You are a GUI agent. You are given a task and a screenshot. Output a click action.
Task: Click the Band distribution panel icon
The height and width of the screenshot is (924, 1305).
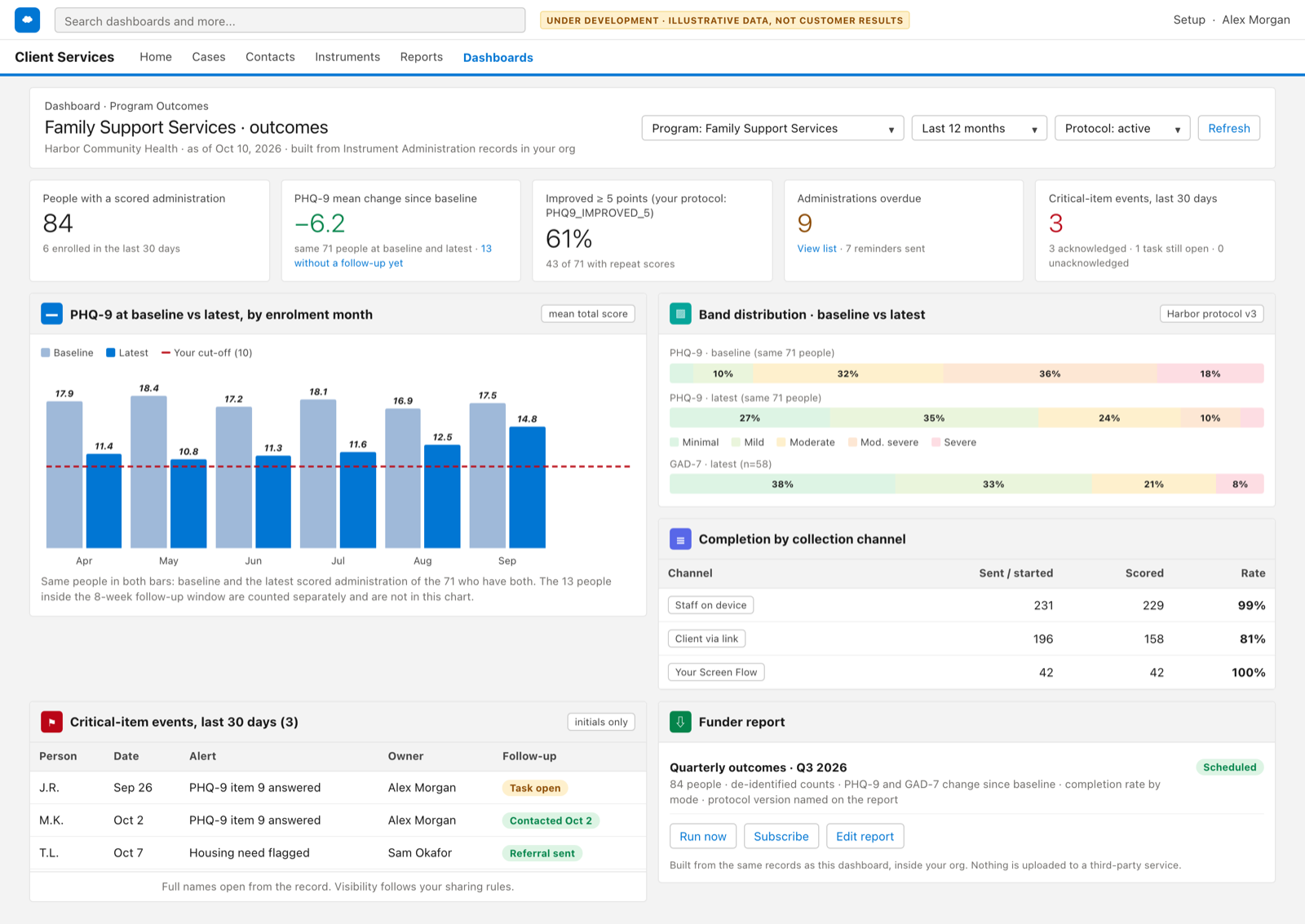pos(680,314)
